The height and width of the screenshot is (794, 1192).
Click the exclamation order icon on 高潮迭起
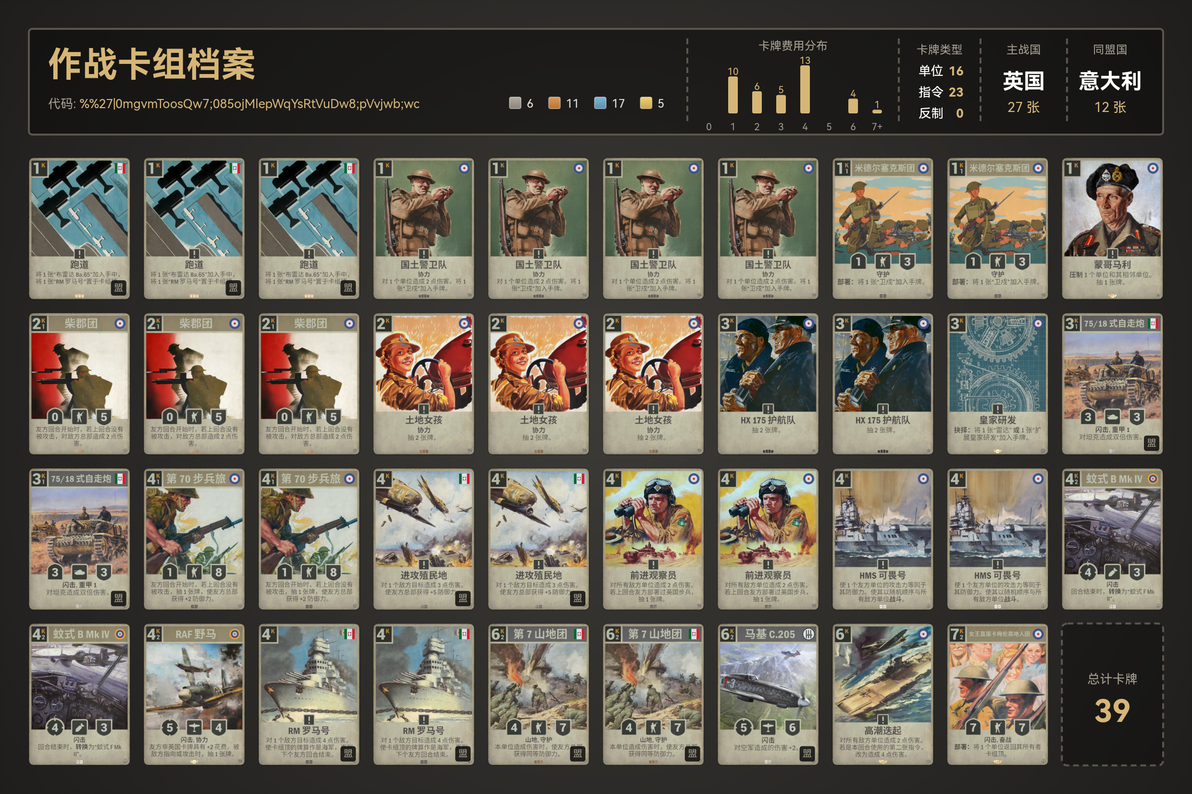click(x=883, y=719)
